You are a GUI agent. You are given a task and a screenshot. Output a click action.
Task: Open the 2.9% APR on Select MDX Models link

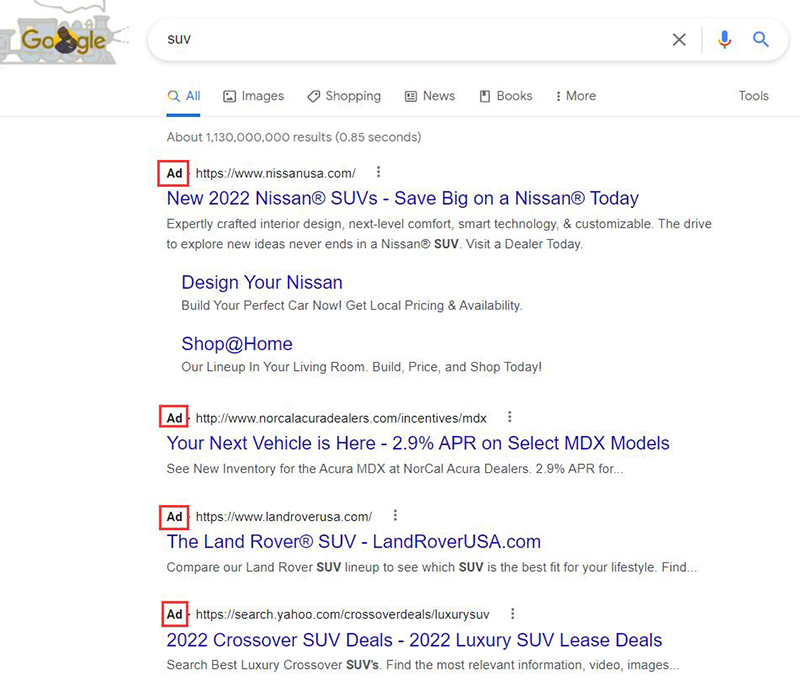tap(418, 443)
